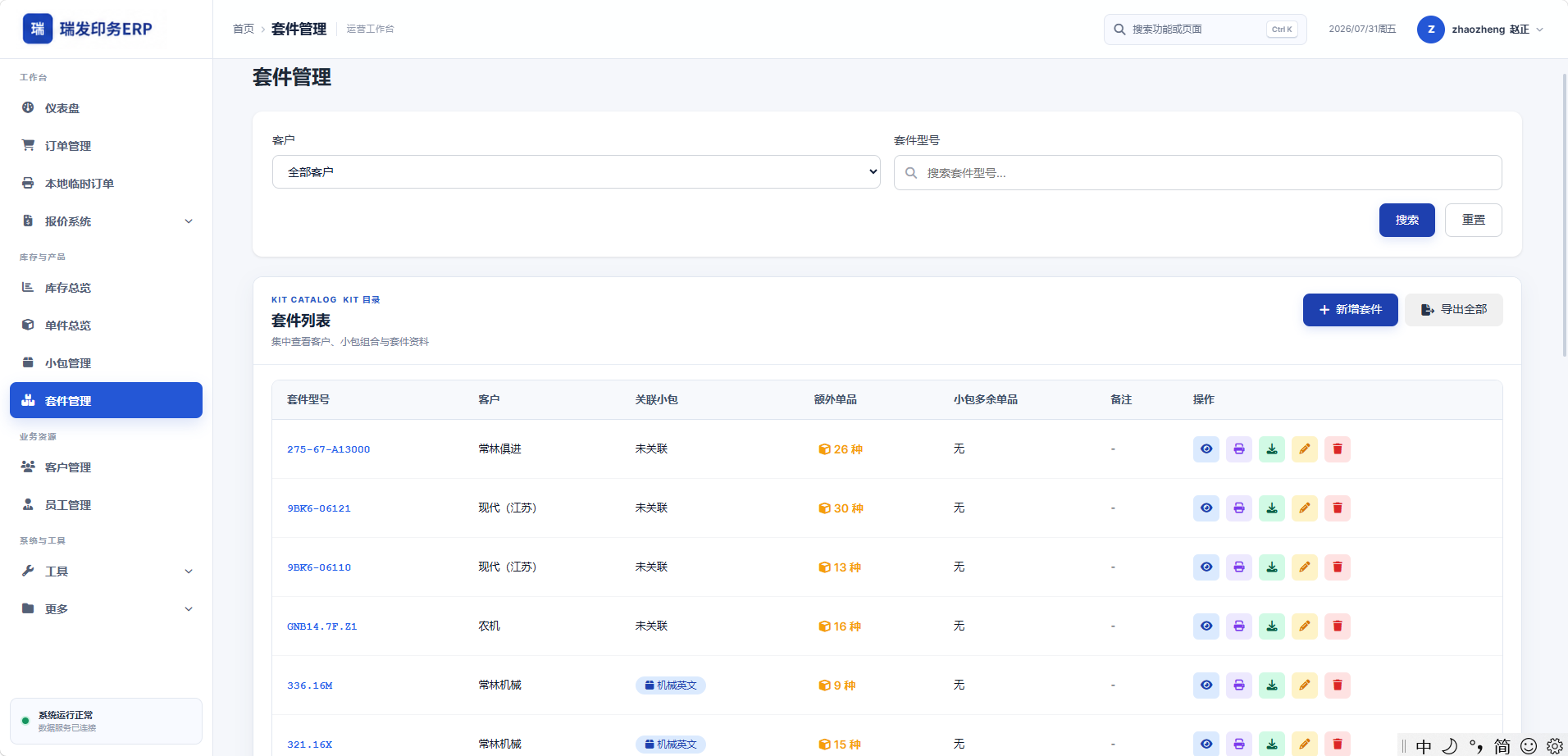
Task: Download kit 336.16M
Action: pos(1272,685)
